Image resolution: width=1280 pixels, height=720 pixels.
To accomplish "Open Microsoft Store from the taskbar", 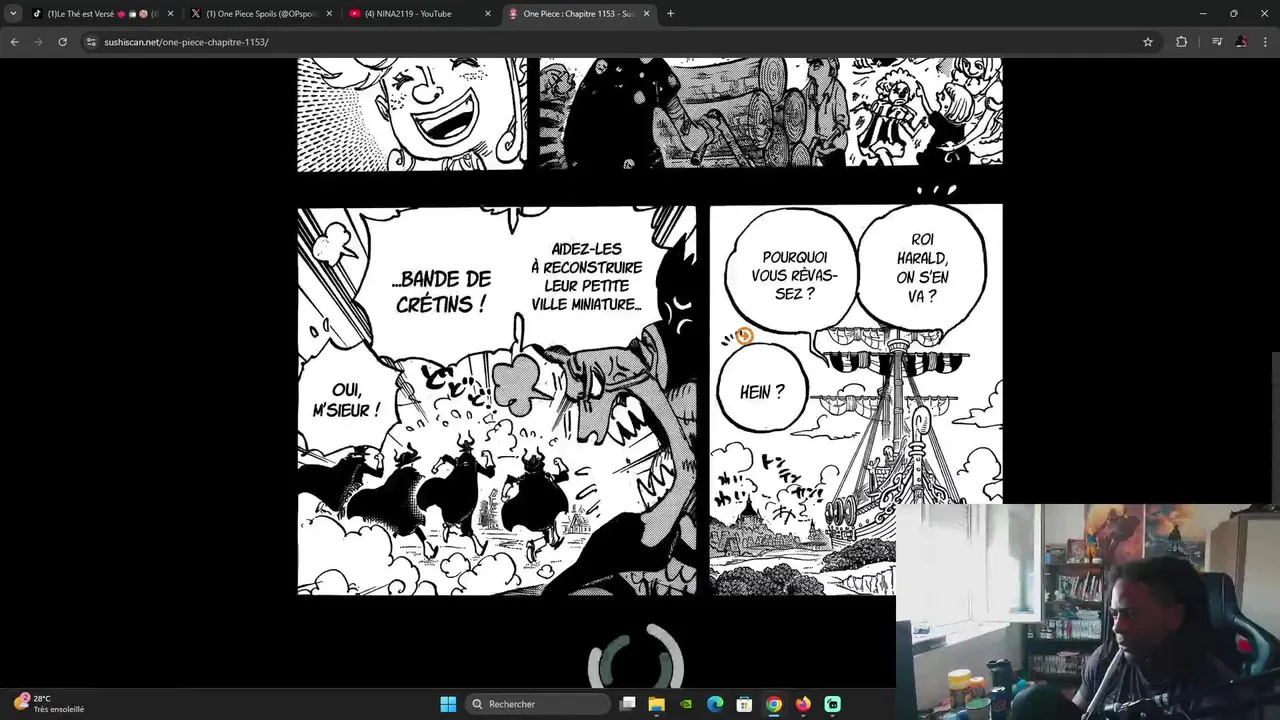I will click(744, 704).
